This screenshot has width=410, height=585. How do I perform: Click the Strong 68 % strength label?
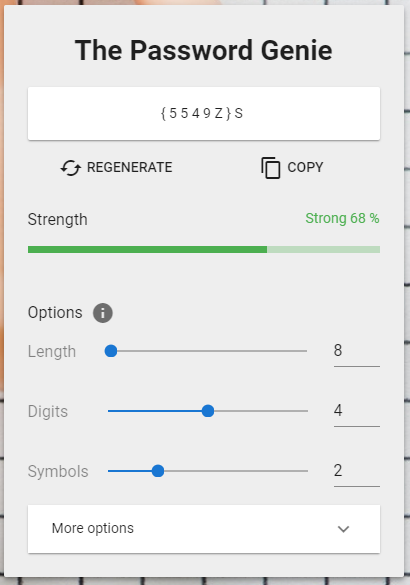[x=342, y=218]
